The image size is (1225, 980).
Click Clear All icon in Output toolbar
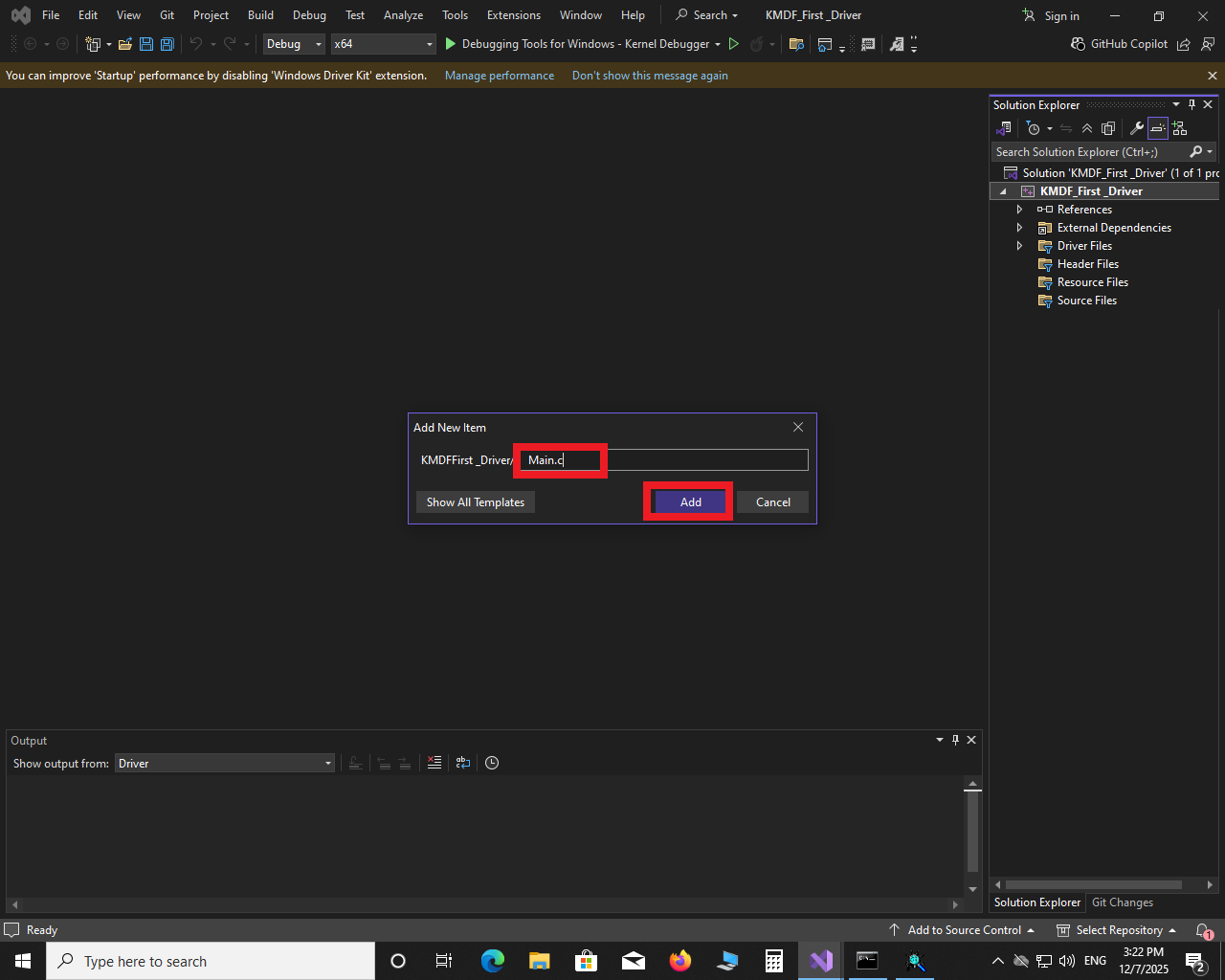tap(434, 763)
